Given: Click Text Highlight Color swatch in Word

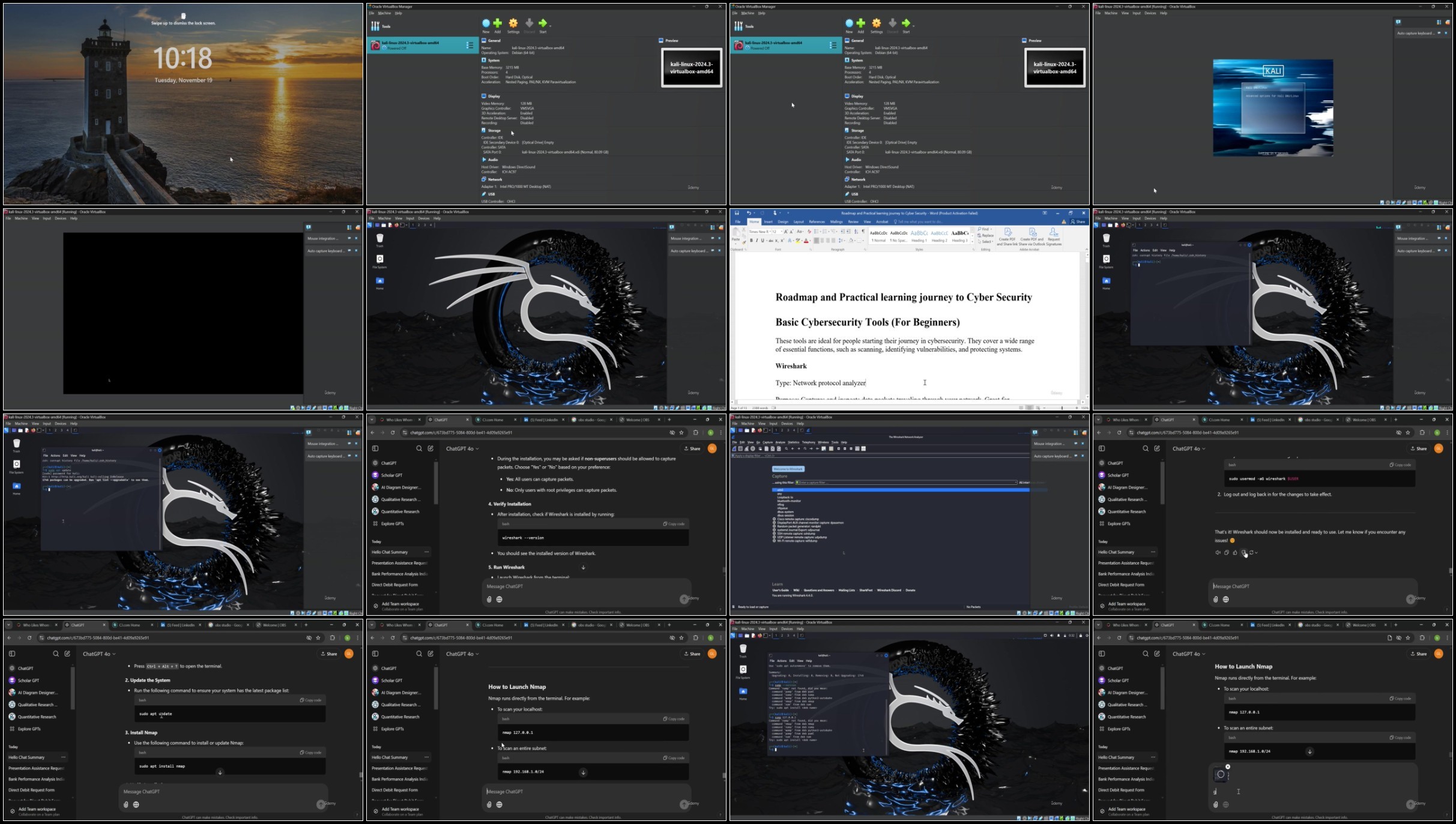Looking at the screenshot, I should (797, 241).
